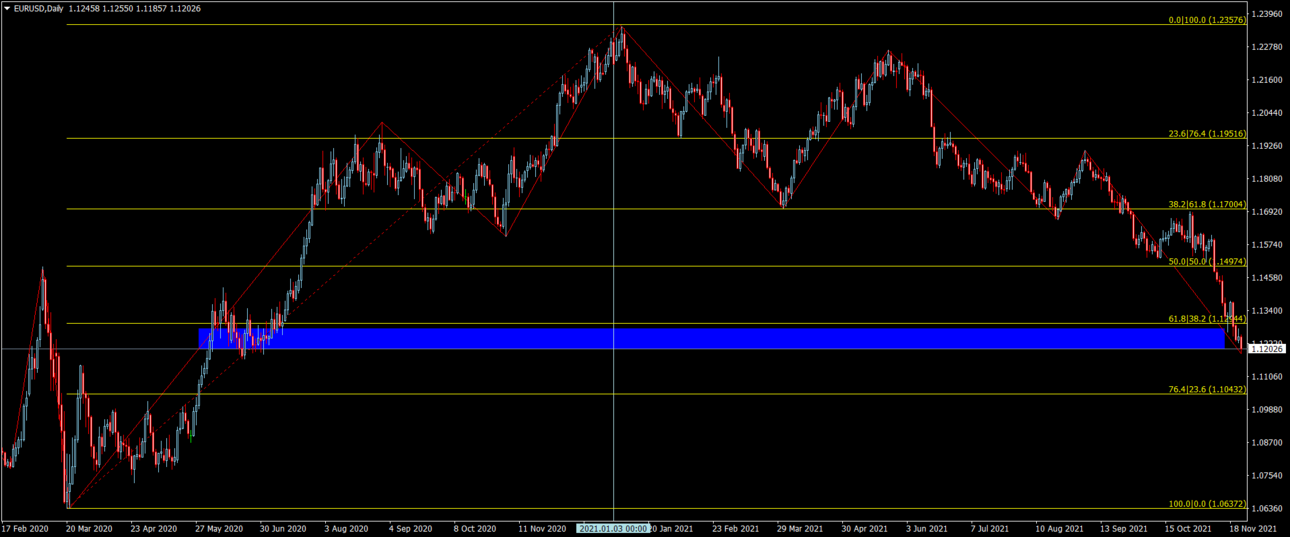The width and height of the screenshot is (1290, 537).
Task: Select the Fibonacci 100.0|0.0 (1.06372) level label
Action: (x=1207, y=504)
